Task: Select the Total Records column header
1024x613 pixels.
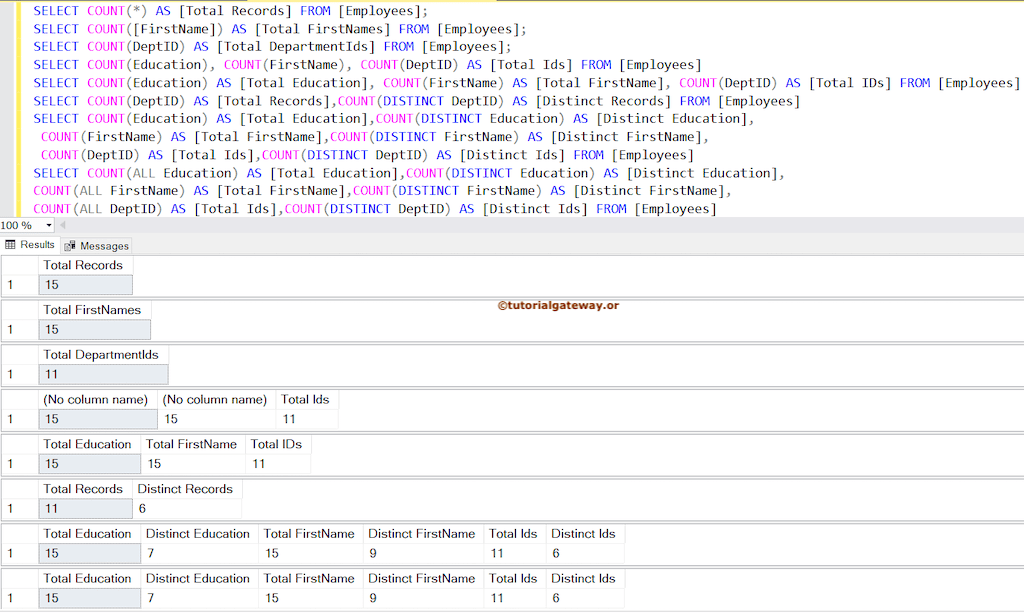Action: click(x=82, y=265)
